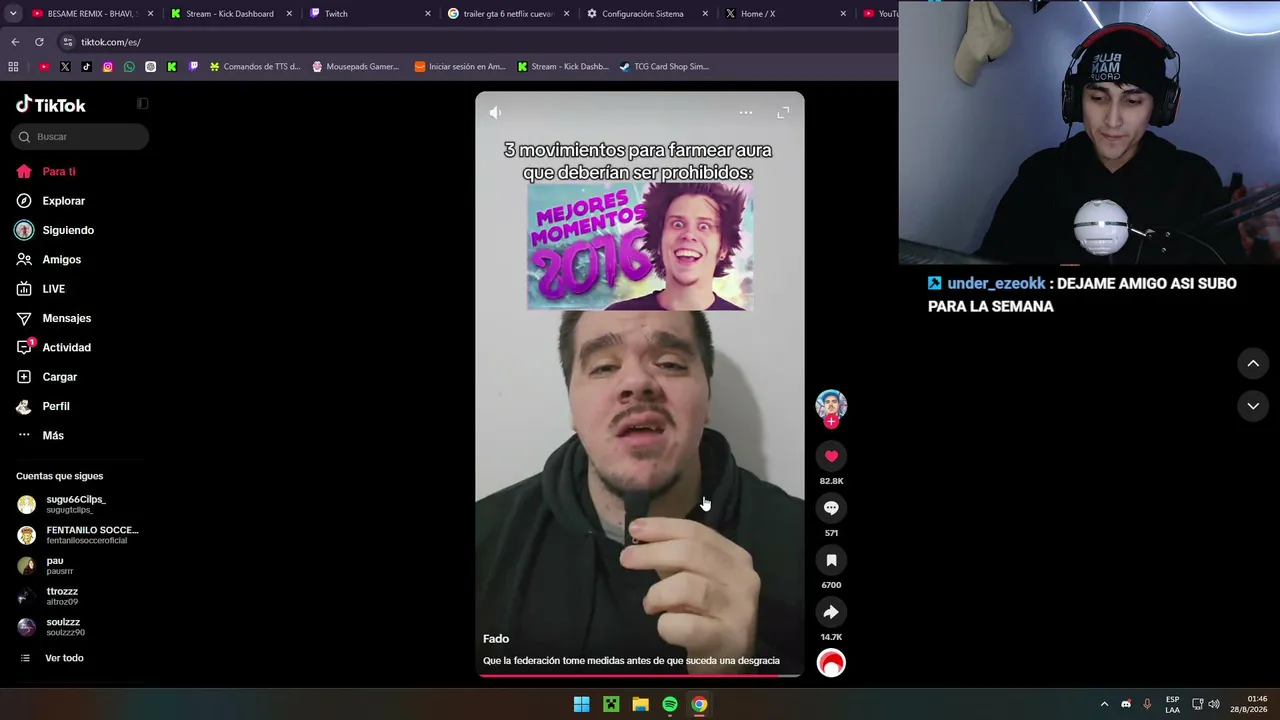Open the creator's profile avatar beside the video
This screenshot has width=1280, height=720.
[x=831, y=404]
